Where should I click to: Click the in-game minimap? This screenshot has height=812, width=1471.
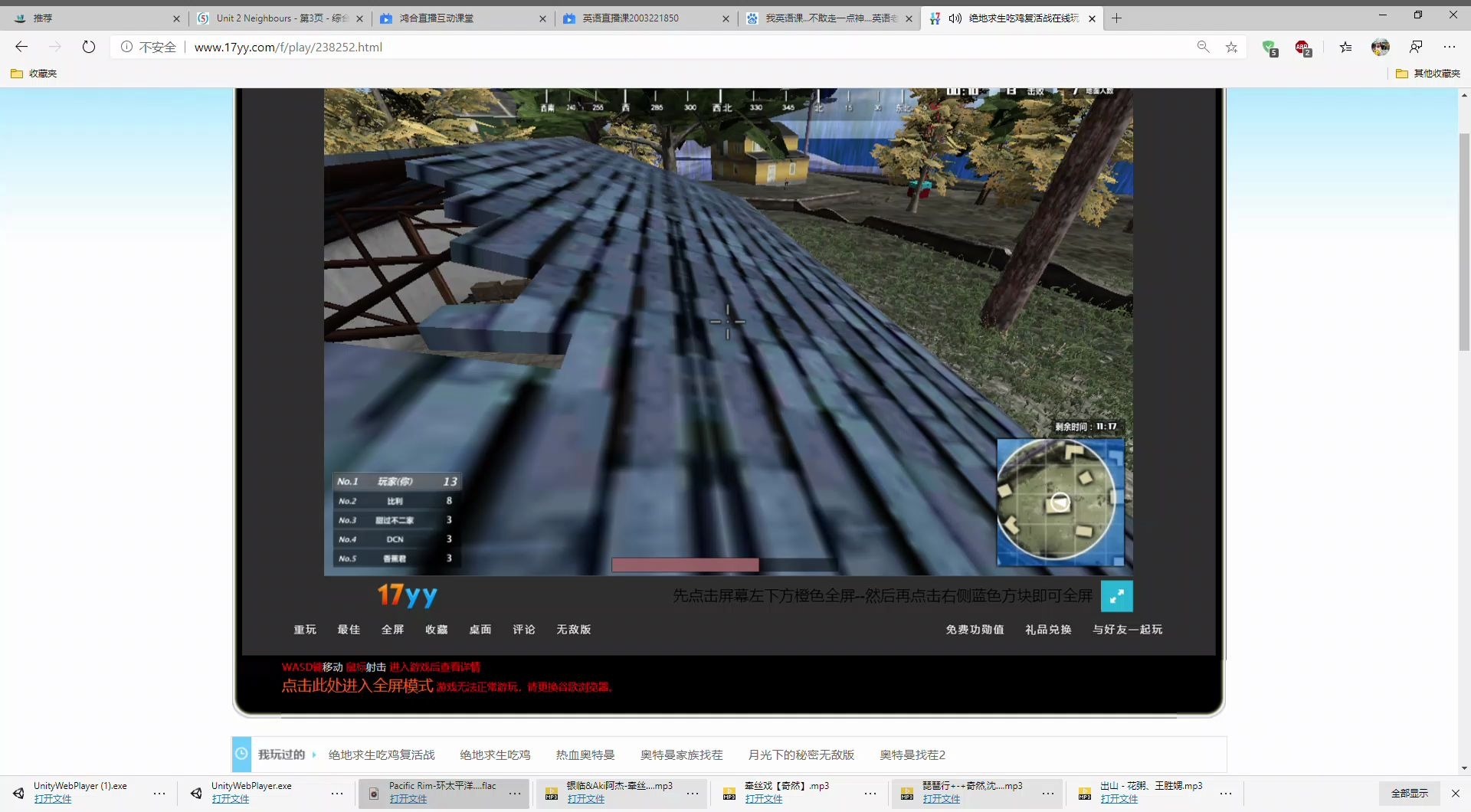(1060, 502)
